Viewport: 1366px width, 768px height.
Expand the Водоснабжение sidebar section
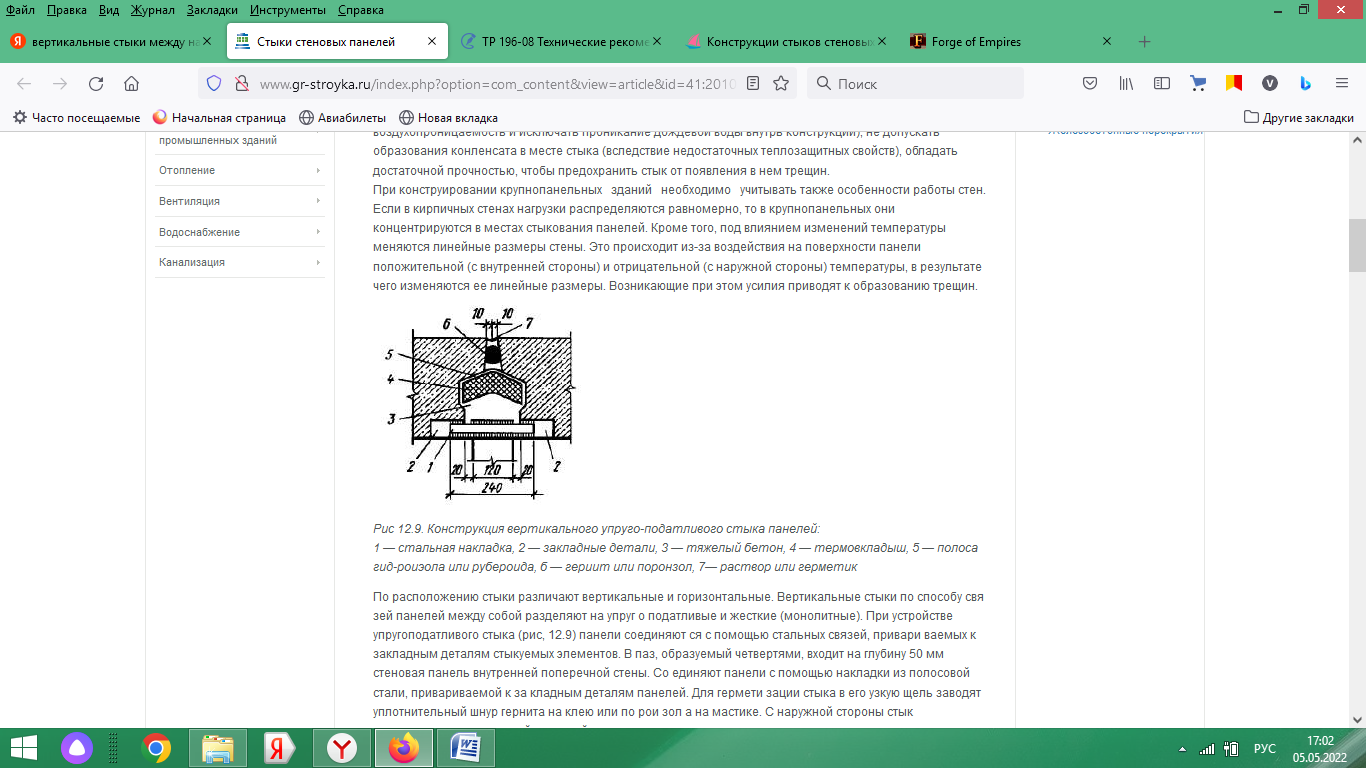(x=318, y=232)
